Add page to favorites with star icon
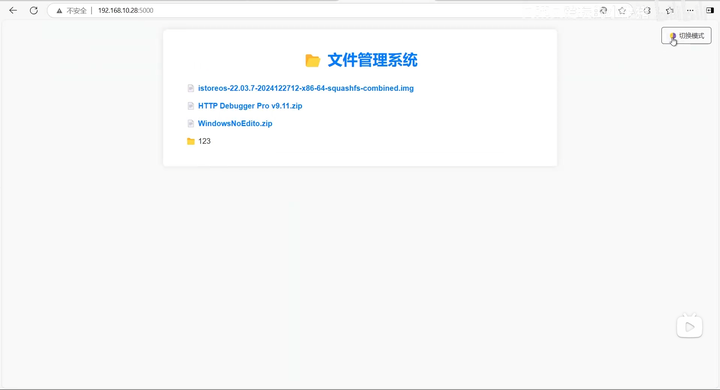720x390 pixels. point(622,11)
